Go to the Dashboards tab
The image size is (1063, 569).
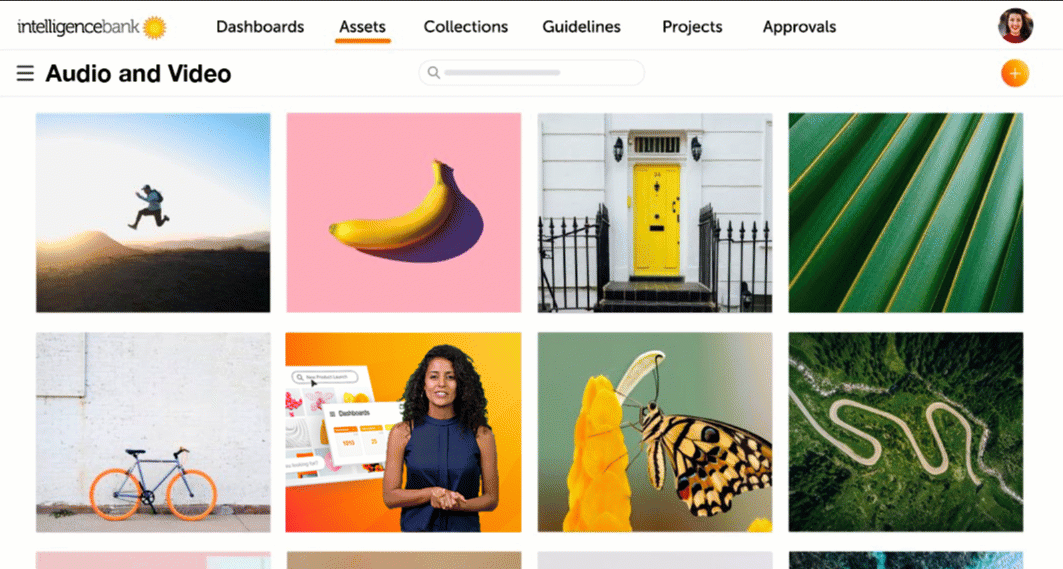point(260,27)
